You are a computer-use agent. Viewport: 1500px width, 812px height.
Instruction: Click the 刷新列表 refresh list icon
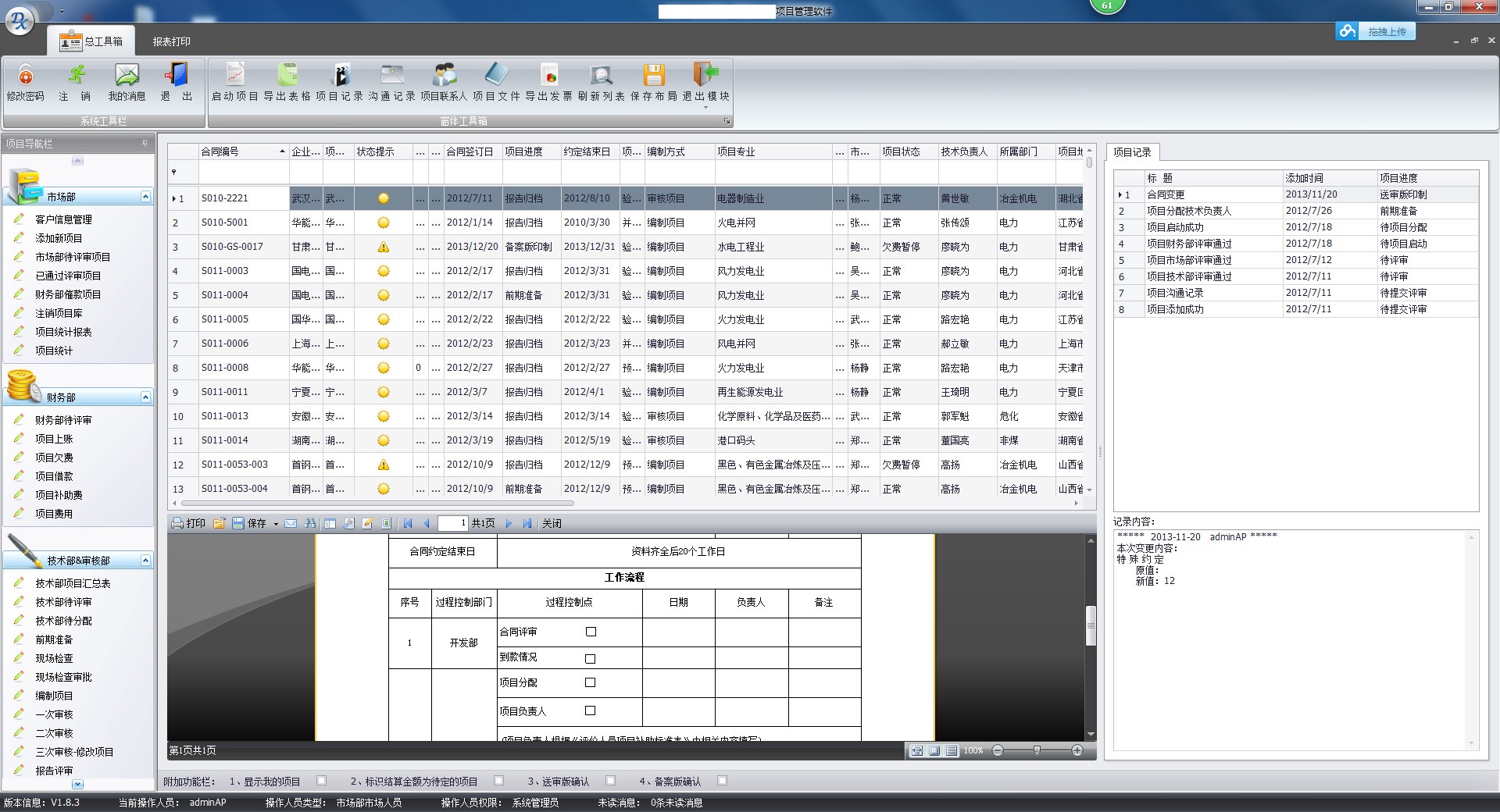pyautogui.click(x=601, y=77)
